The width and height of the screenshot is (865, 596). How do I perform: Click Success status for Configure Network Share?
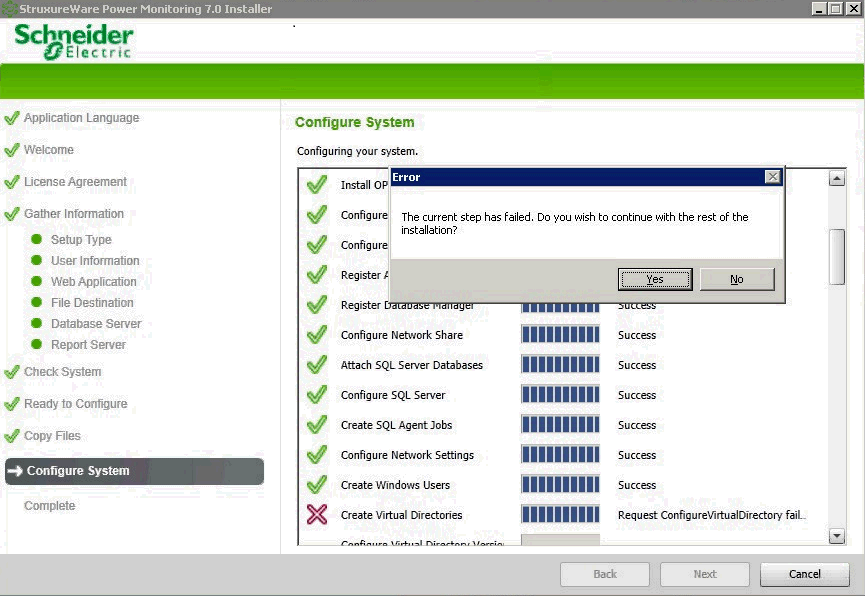coord(637,335)
